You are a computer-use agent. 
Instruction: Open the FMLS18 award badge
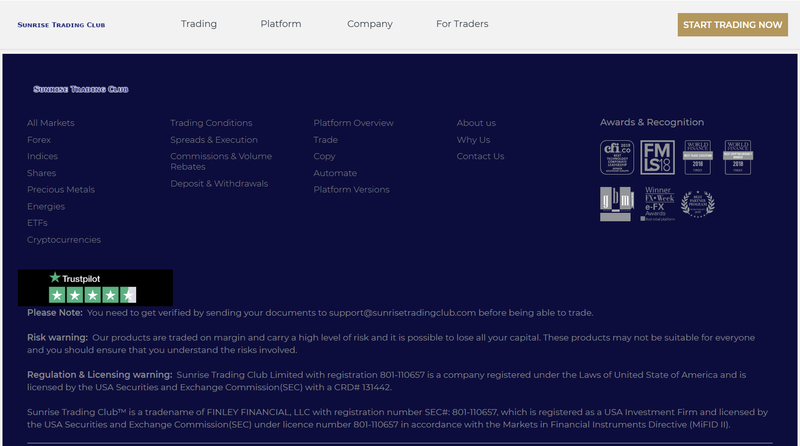(x=657, y=158)
